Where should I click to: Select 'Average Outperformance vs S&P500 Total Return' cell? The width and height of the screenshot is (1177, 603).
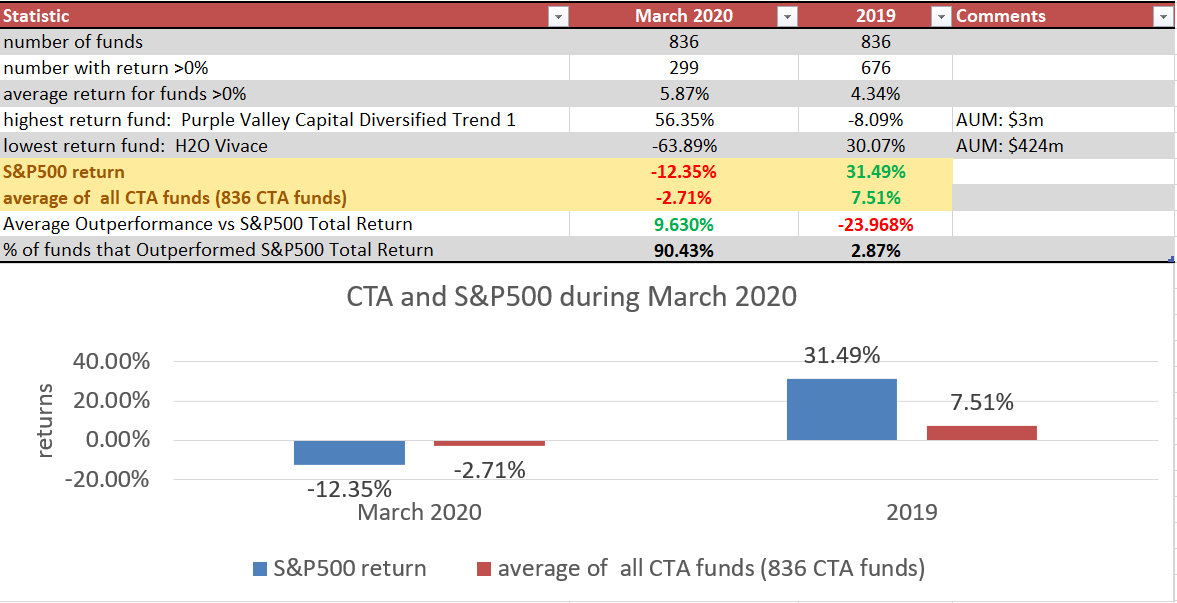pos(284,224)
